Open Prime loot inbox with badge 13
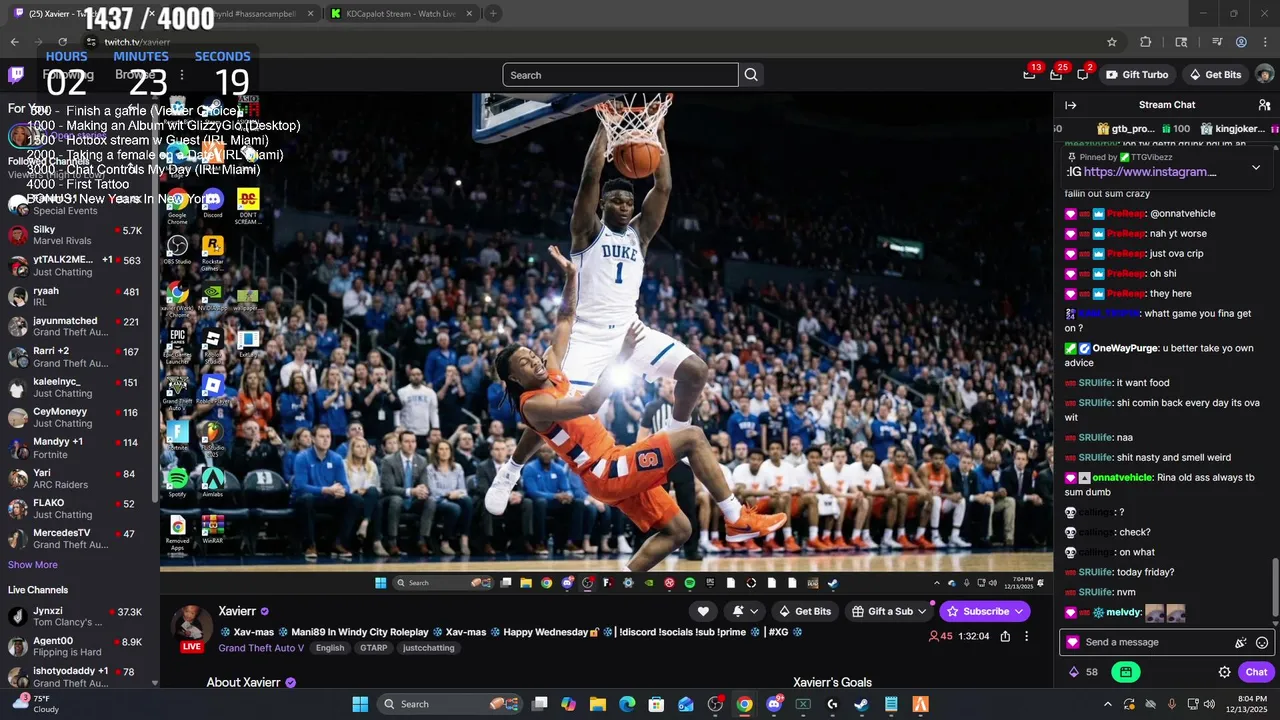Viewport: 1280px width, 720px height. pos(1029,75)
